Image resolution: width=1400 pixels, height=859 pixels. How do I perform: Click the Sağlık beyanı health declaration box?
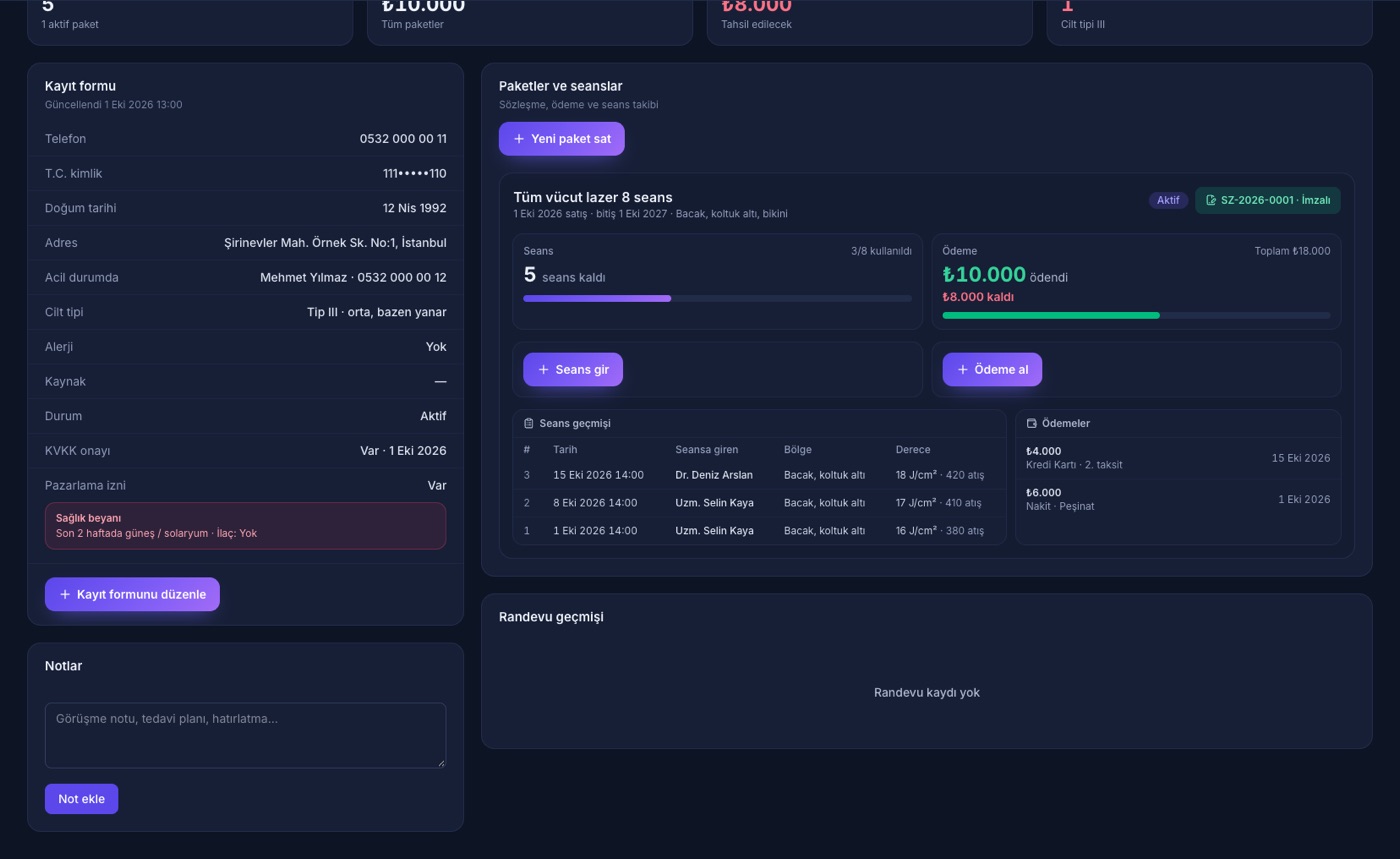[x=245, y=526]
